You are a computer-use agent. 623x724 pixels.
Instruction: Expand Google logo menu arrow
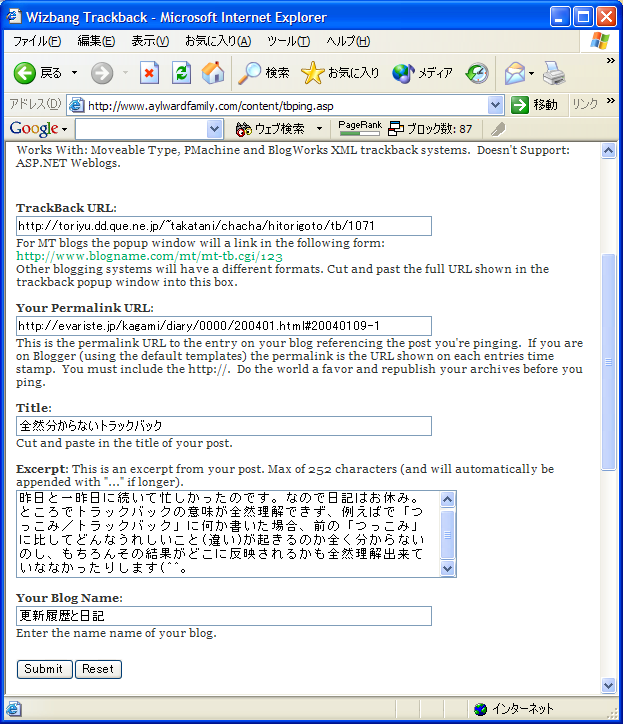point(65,129)
